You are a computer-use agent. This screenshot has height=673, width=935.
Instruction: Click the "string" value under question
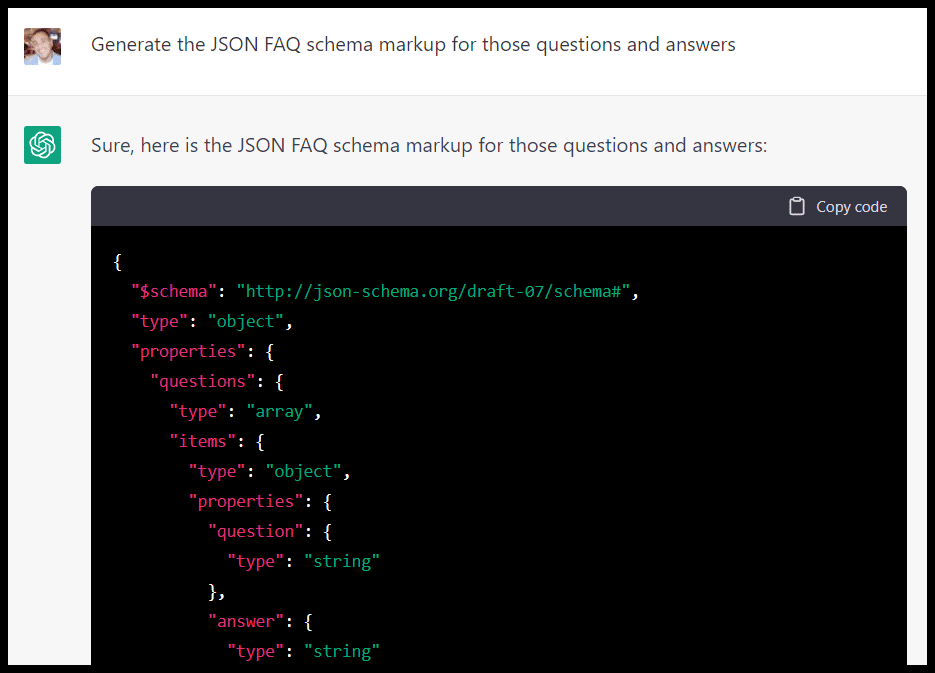341,561
